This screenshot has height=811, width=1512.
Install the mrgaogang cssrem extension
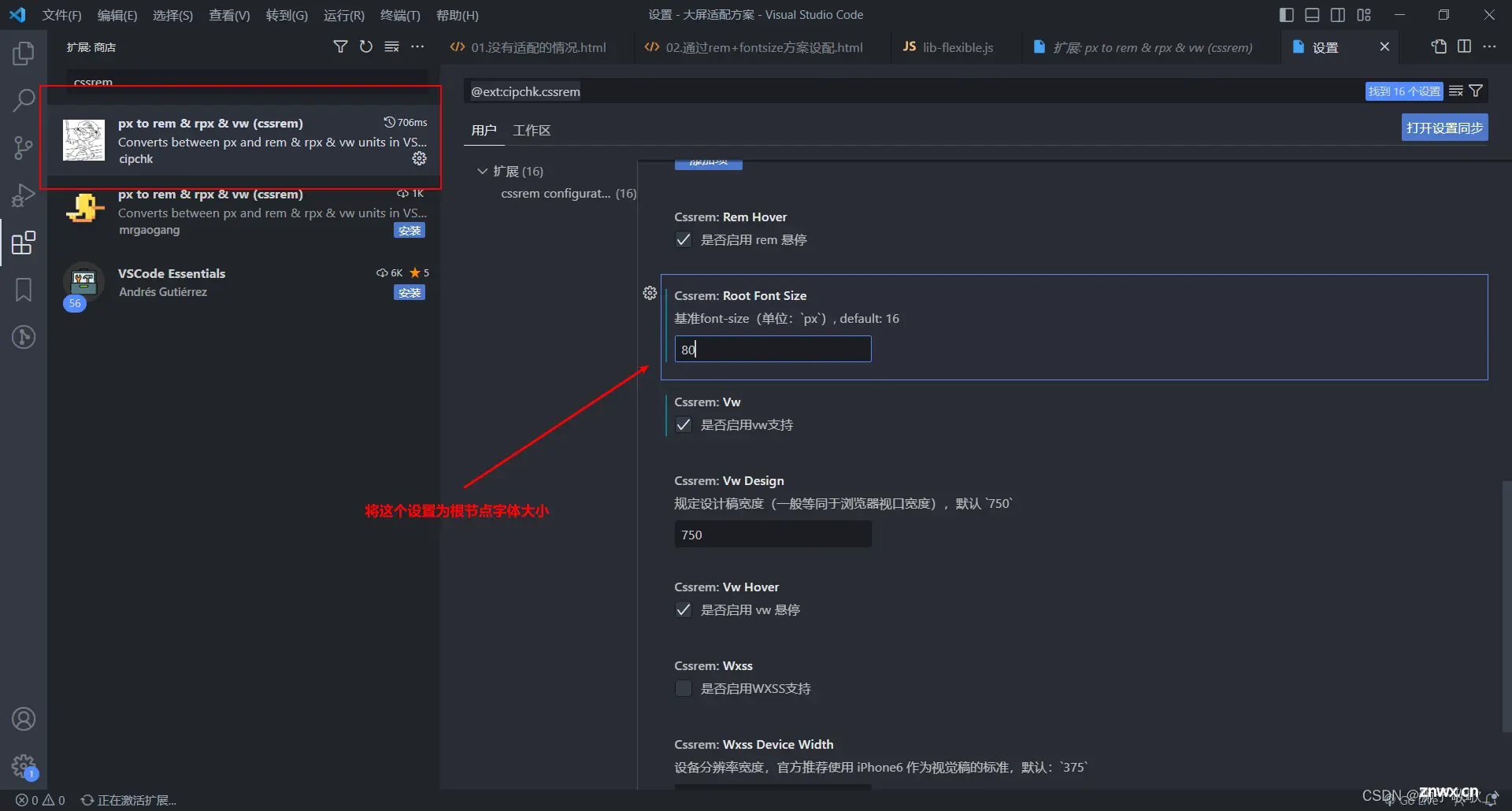(x=409, y=231)
